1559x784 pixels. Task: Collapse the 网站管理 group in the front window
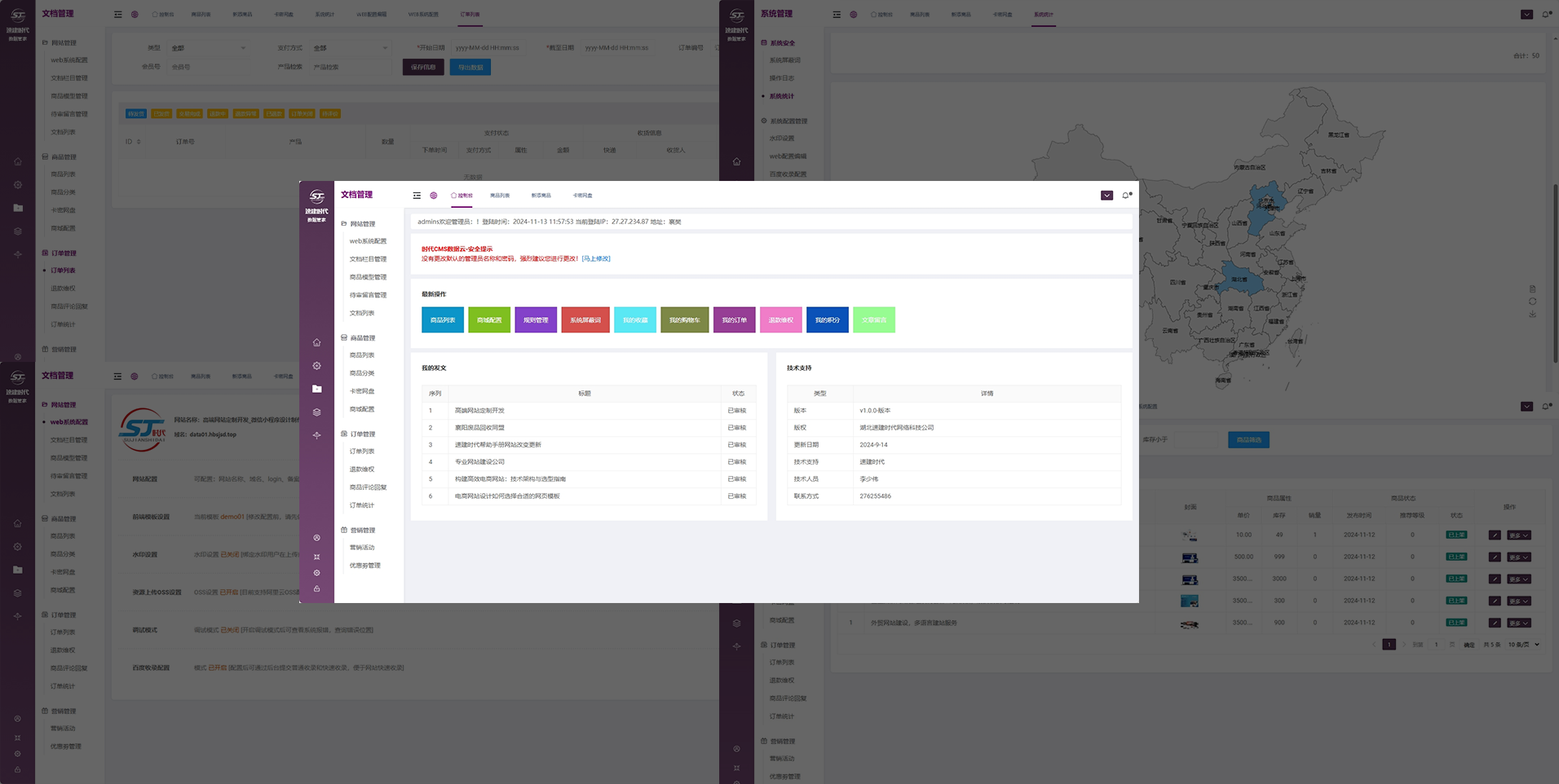pyautogui.click(x=358, y=223)
